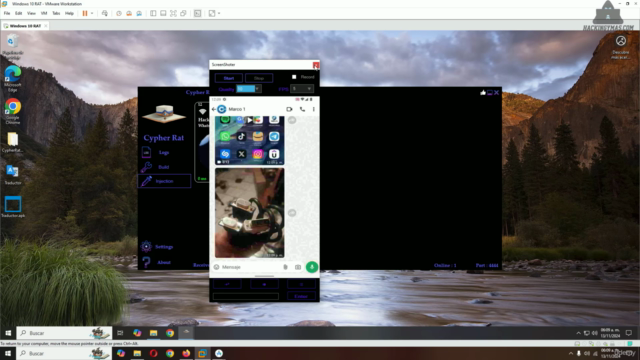Open the VMware View menu

(31, 13)
